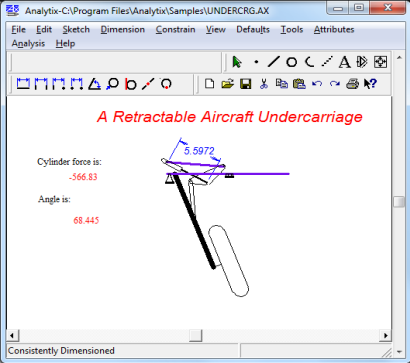Open the Edit menu

coord(44,30)
